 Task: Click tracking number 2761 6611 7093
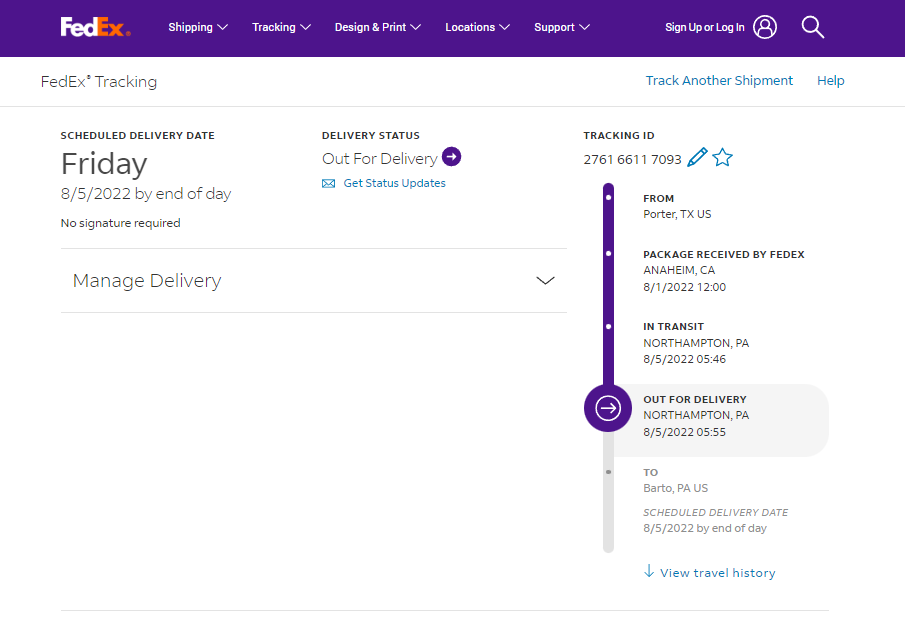tap(632, 159)
